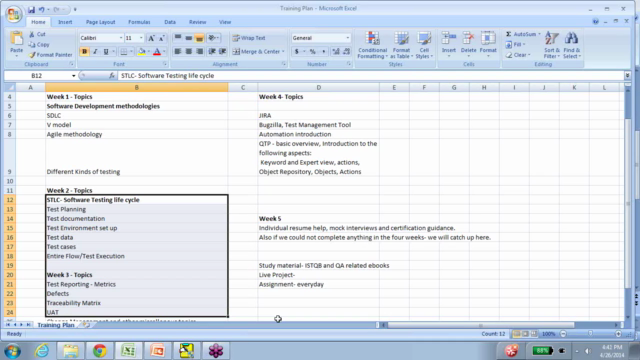Increase cell indent
The height and width of the screenshot is (360, 640).
click(222, 51)
